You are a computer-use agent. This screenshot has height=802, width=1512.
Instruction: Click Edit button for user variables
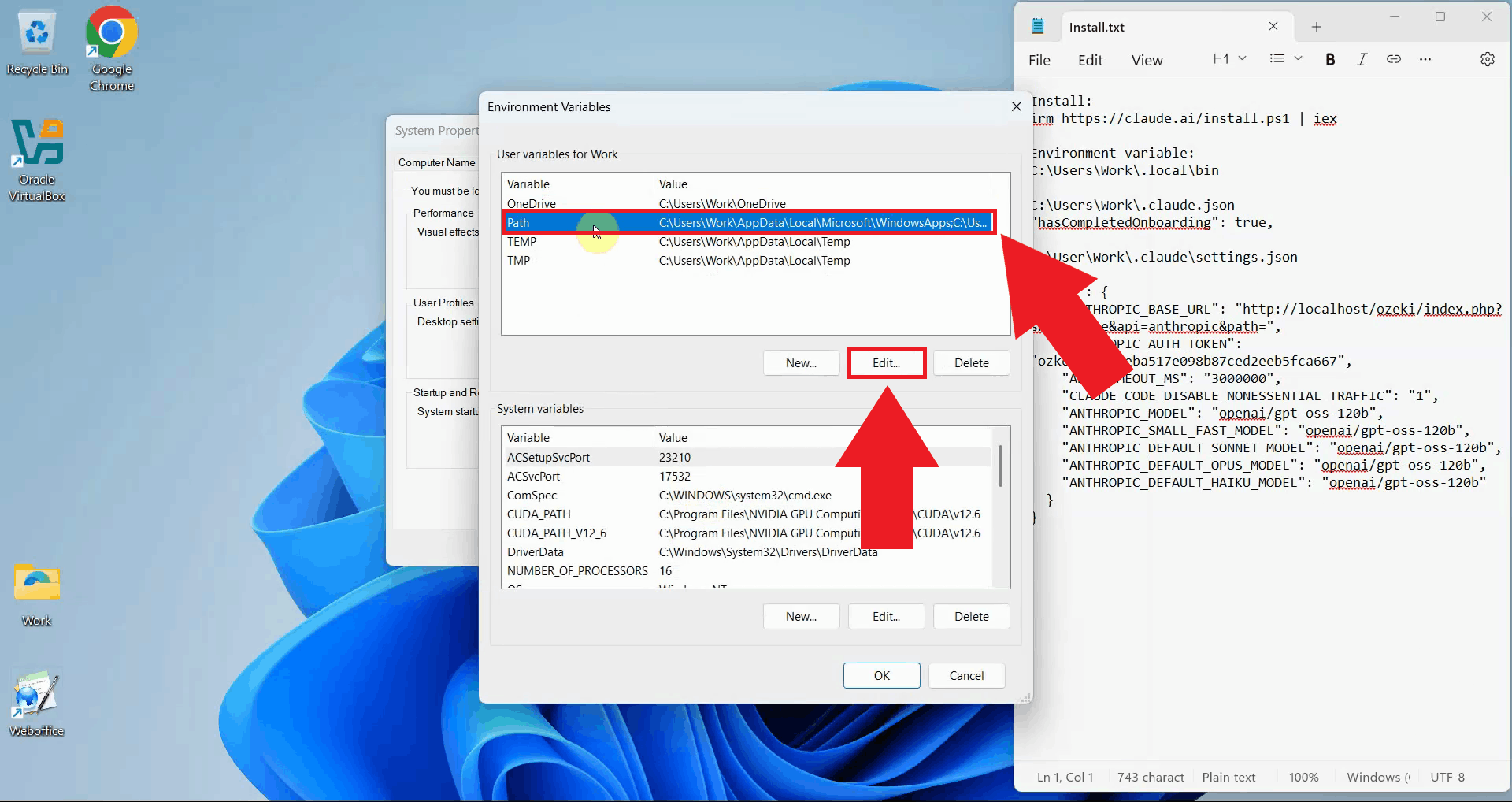(x=886, y=363)
